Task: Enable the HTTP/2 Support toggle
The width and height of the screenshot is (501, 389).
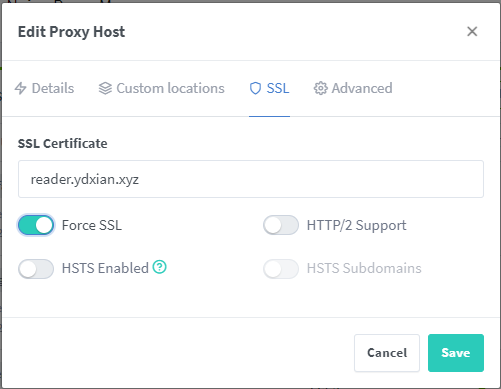Action: tap(281, 225)
